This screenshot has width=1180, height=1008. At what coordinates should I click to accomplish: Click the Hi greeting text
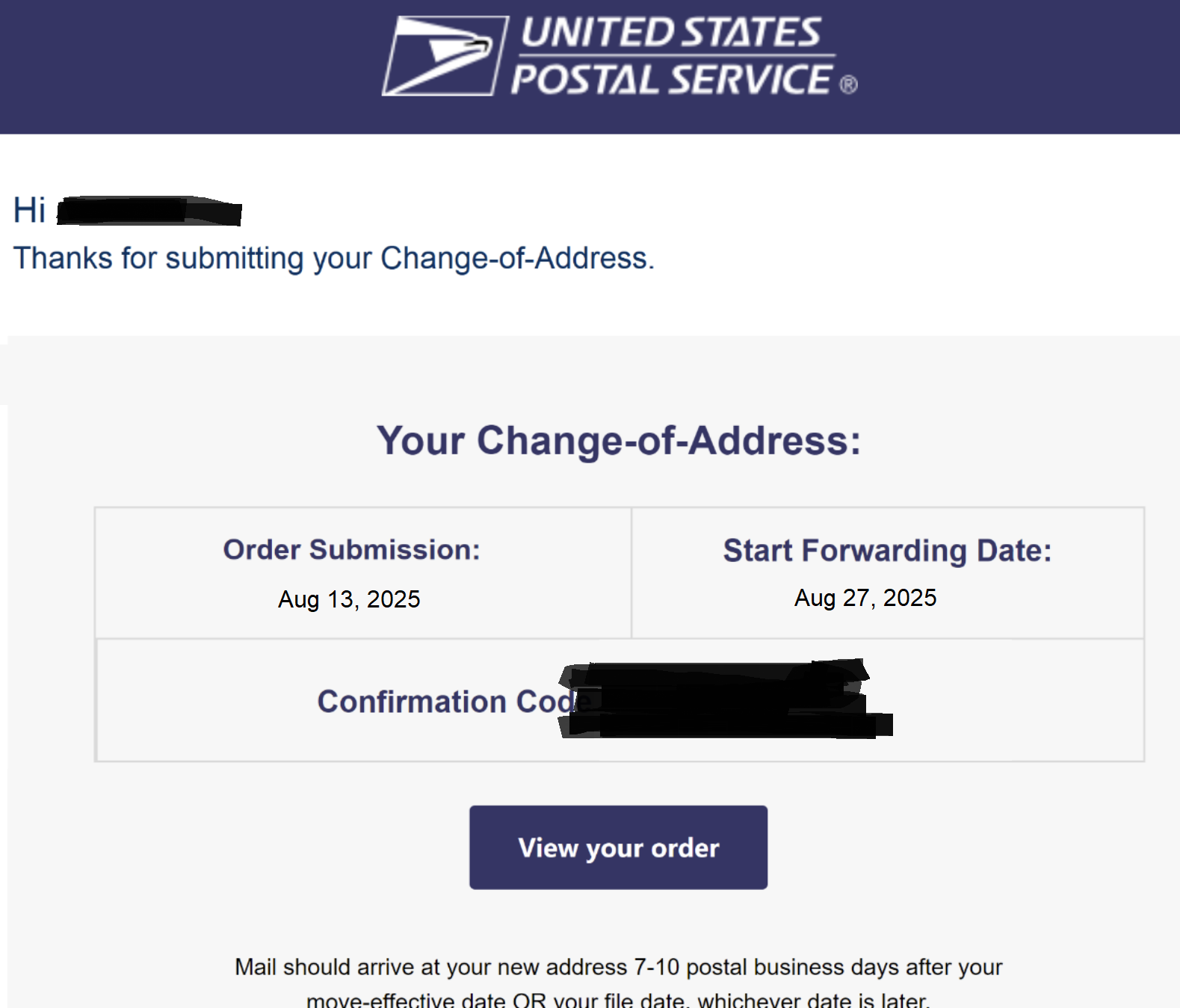click(x=30, y=210)
